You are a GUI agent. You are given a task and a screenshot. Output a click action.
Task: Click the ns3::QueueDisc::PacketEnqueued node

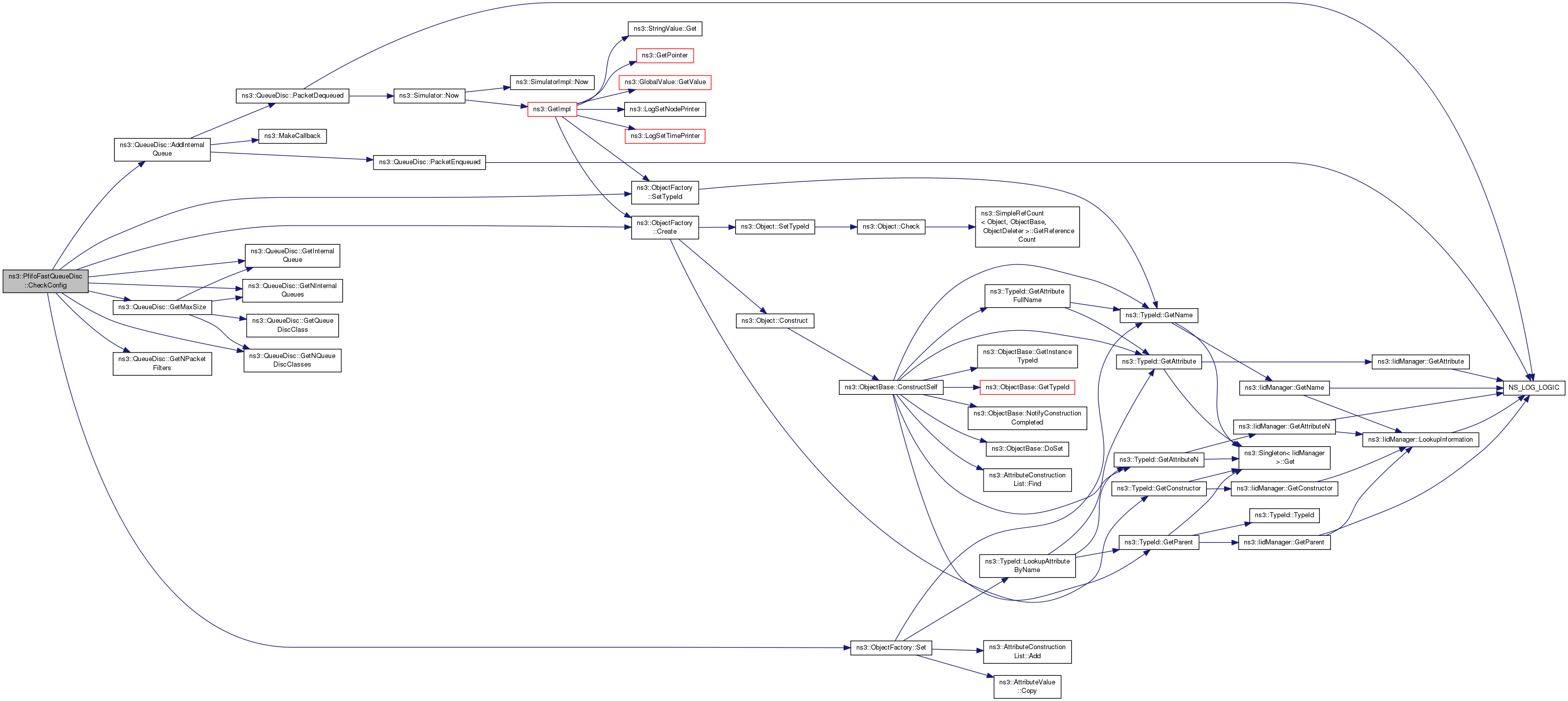click(429, 162)
